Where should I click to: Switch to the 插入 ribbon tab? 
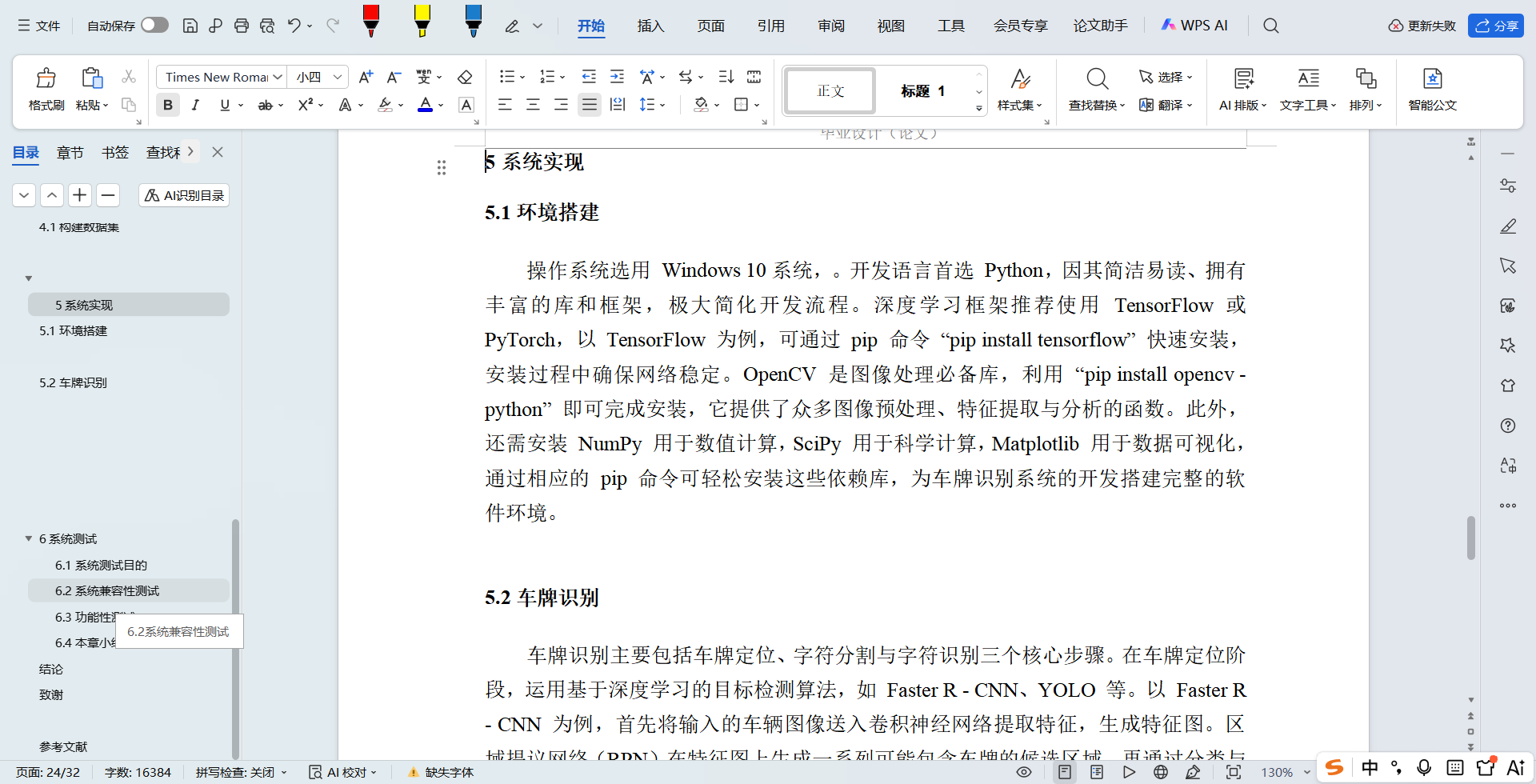pos(650,26)
